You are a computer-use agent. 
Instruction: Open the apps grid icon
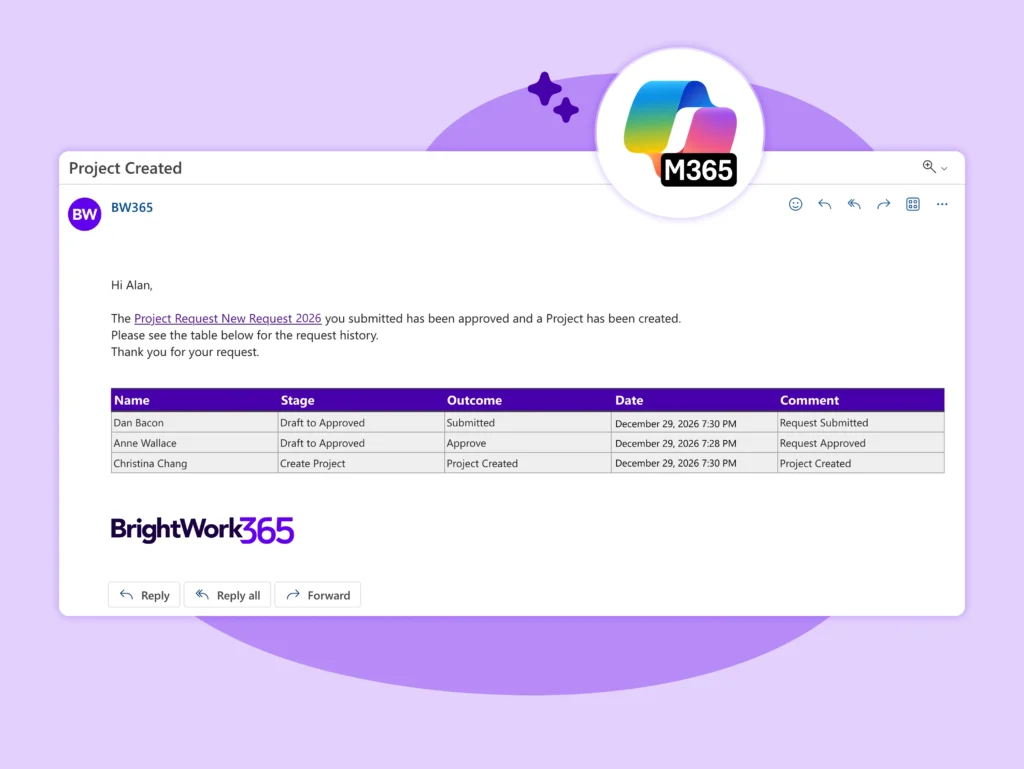point(912,204)
